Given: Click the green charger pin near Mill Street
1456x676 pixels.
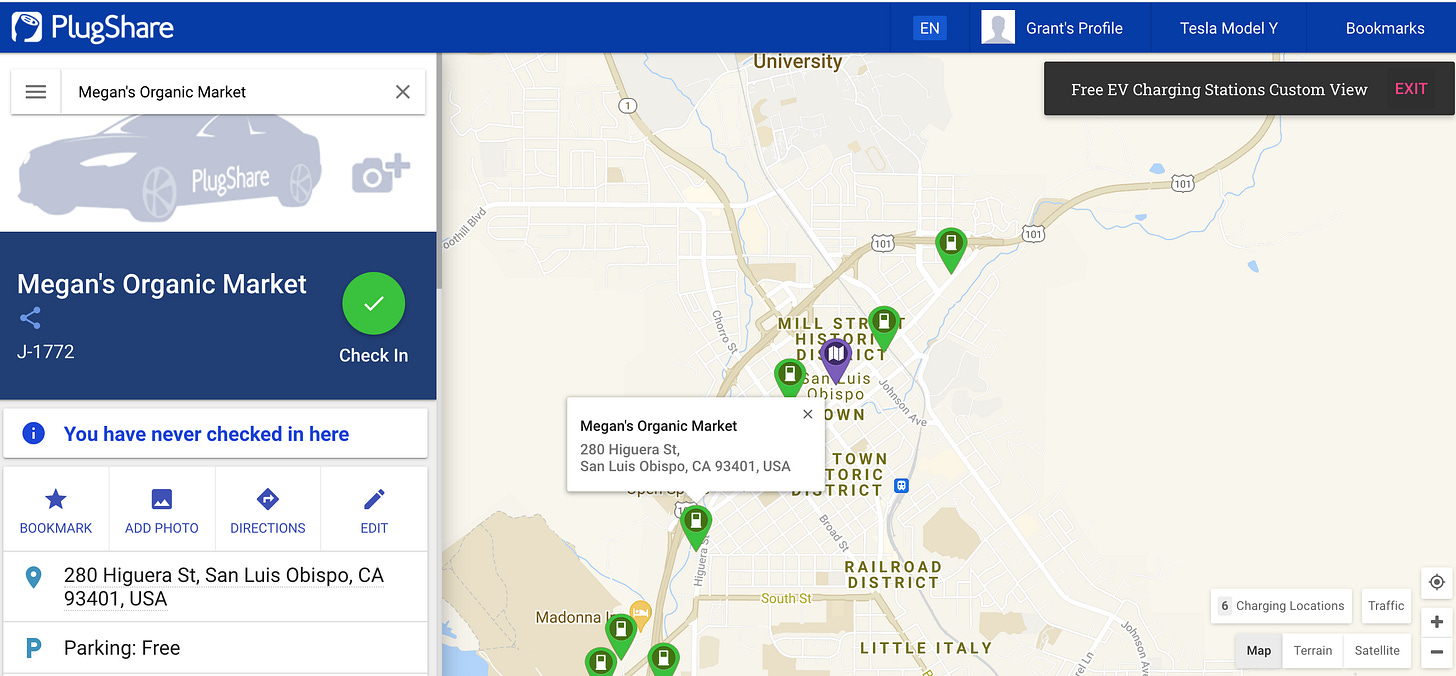Looking at the screenshot, I should (883, 327).
